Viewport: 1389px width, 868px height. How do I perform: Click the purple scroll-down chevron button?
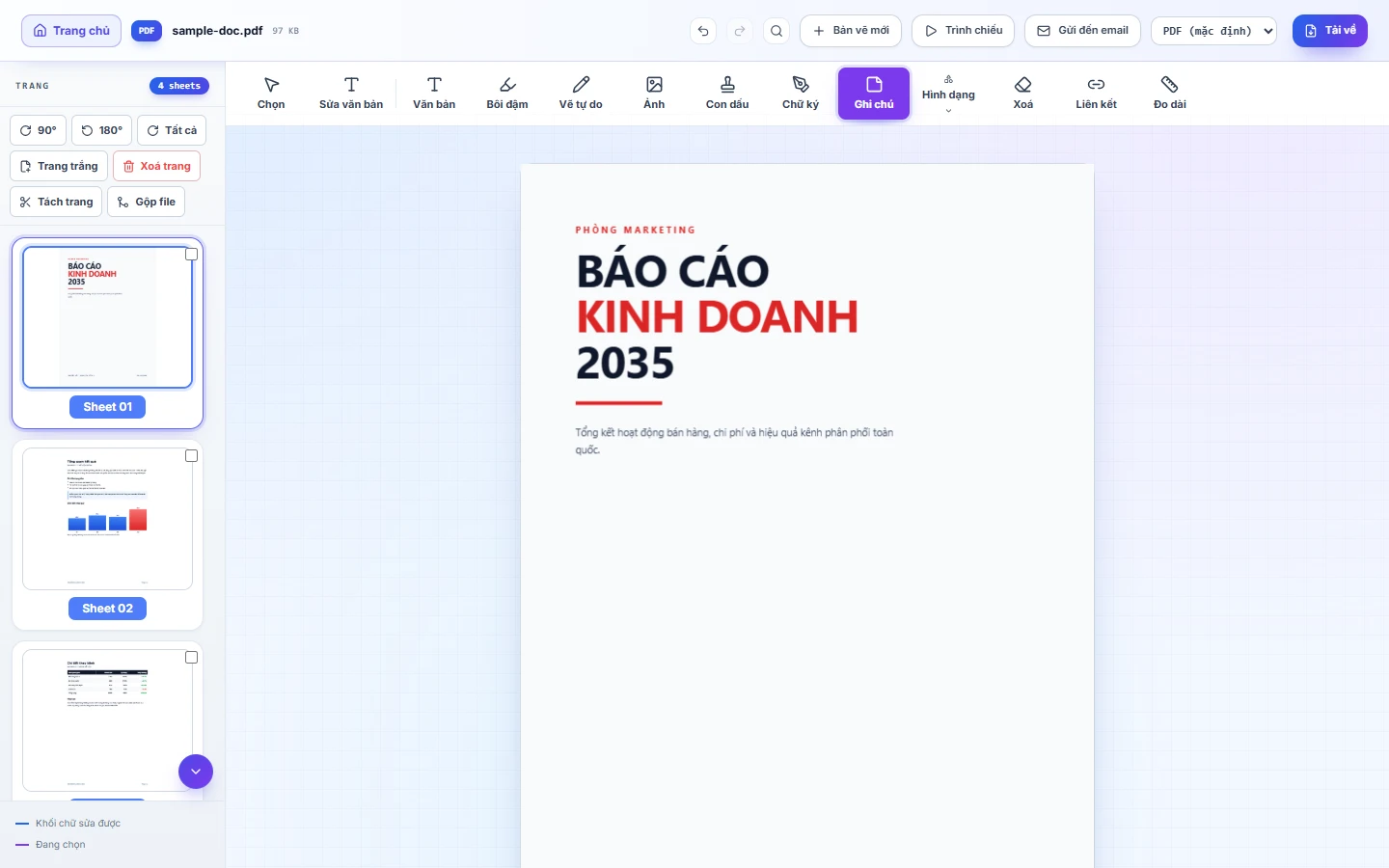click(x=196, y=772)
